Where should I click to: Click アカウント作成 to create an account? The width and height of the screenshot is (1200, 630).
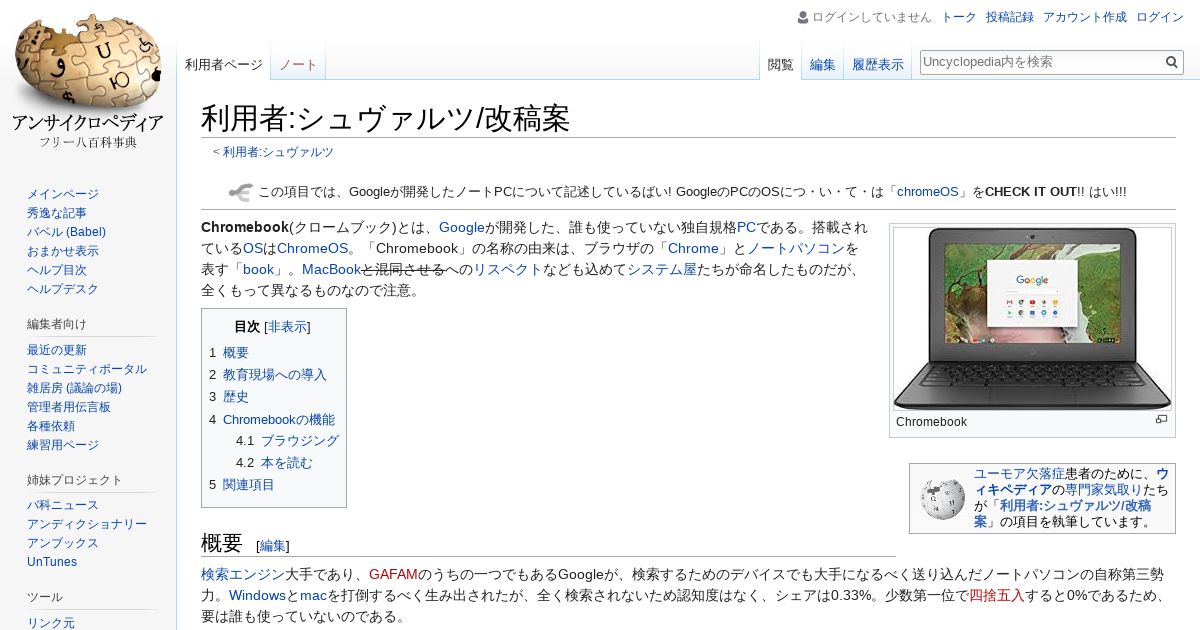pos(1085,17)
